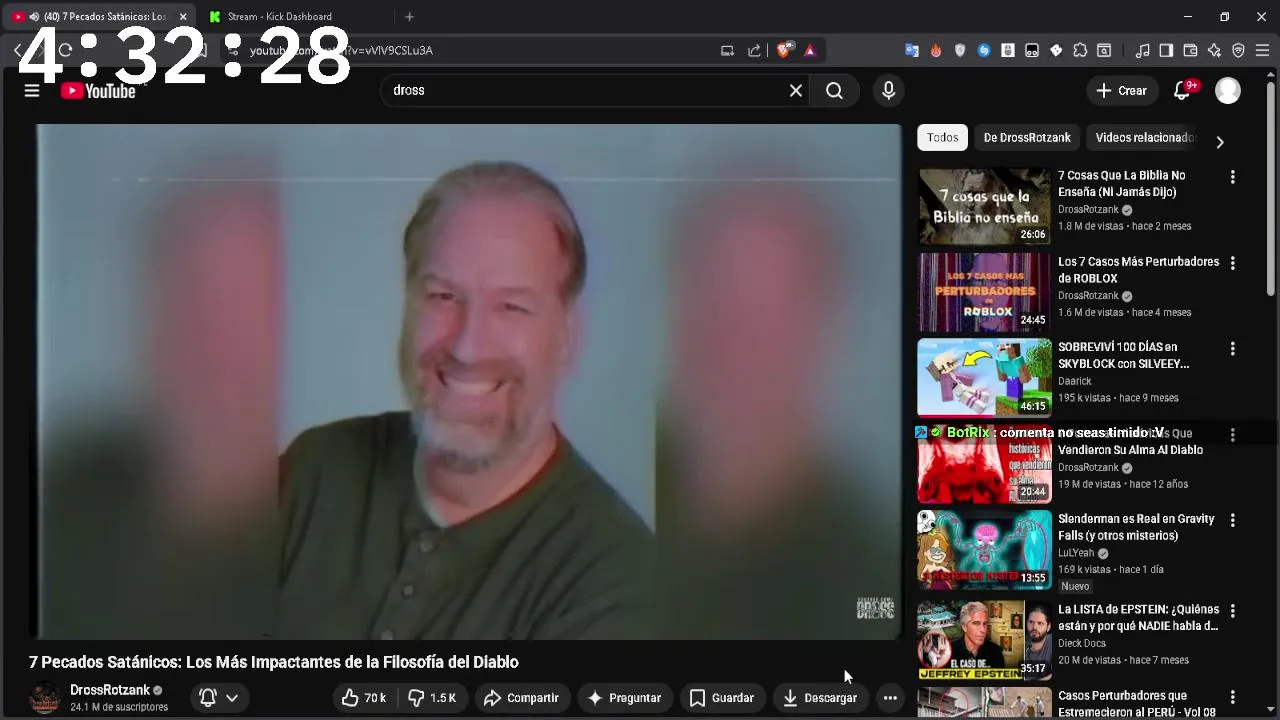Open DrossRotzank channel name link
1280x720 pixels.
point(110,690)
